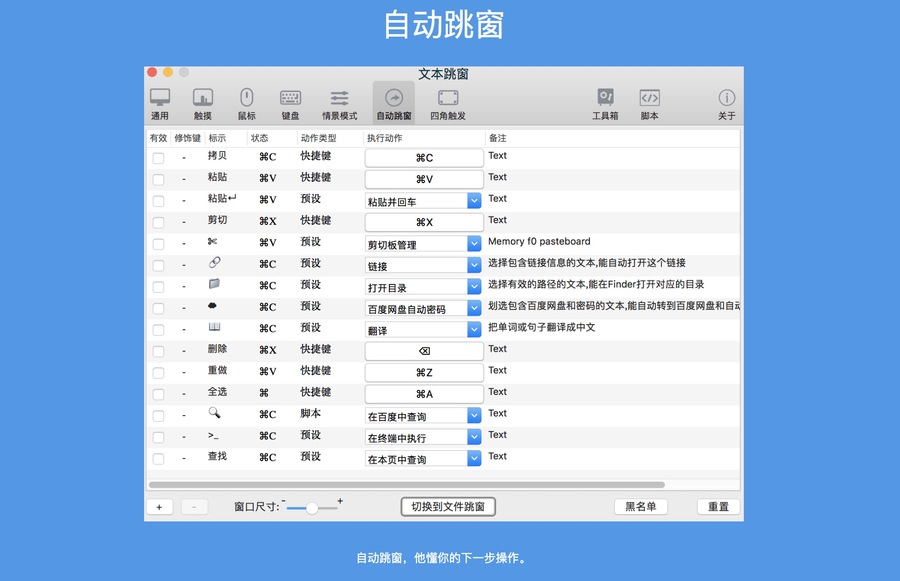This screenshot has height=581, width=900.
Task: Open the 在百度中查询 dropdown
Action: (x=474, y=415)
